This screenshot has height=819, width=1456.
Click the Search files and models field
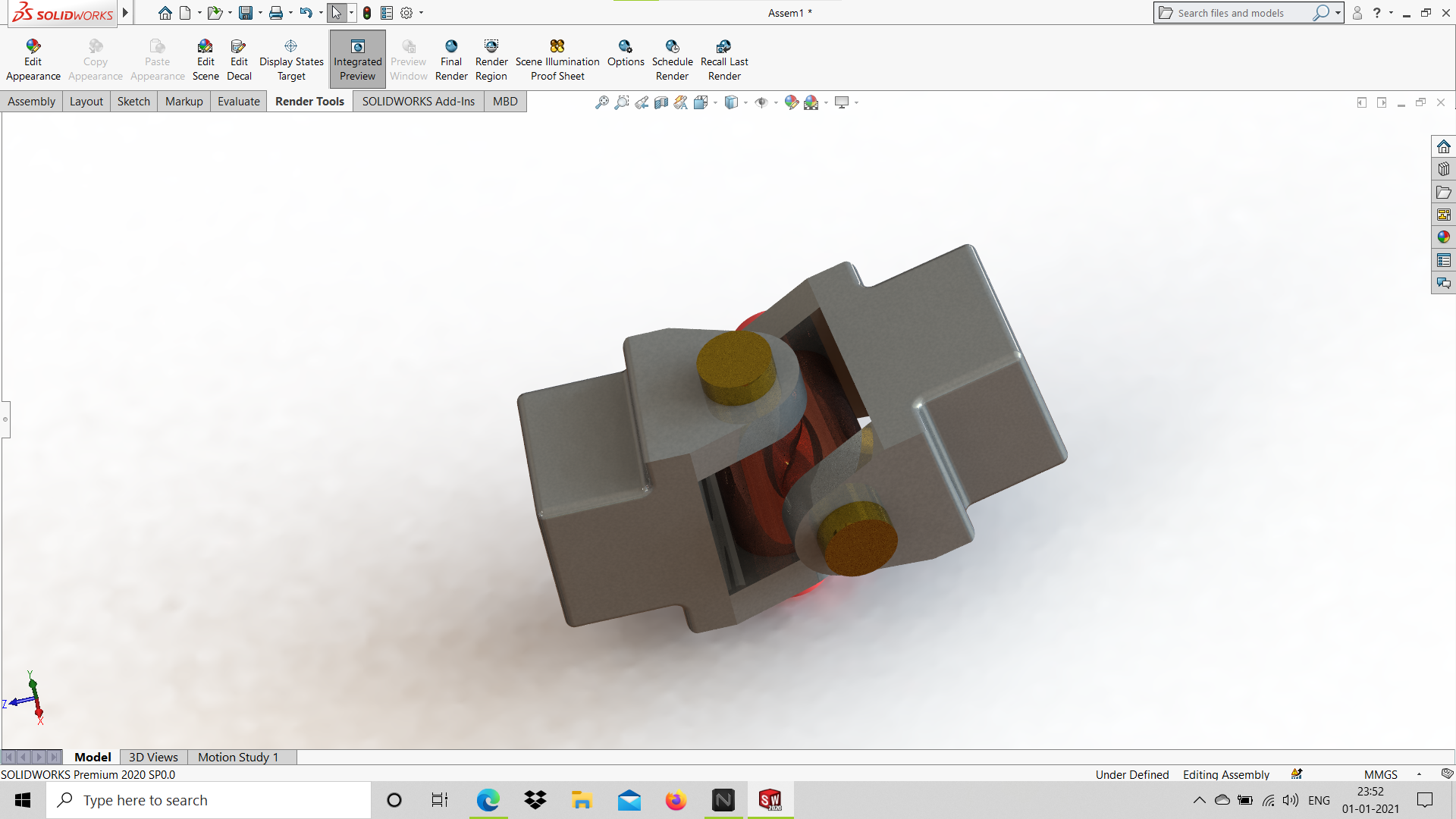1240,13
